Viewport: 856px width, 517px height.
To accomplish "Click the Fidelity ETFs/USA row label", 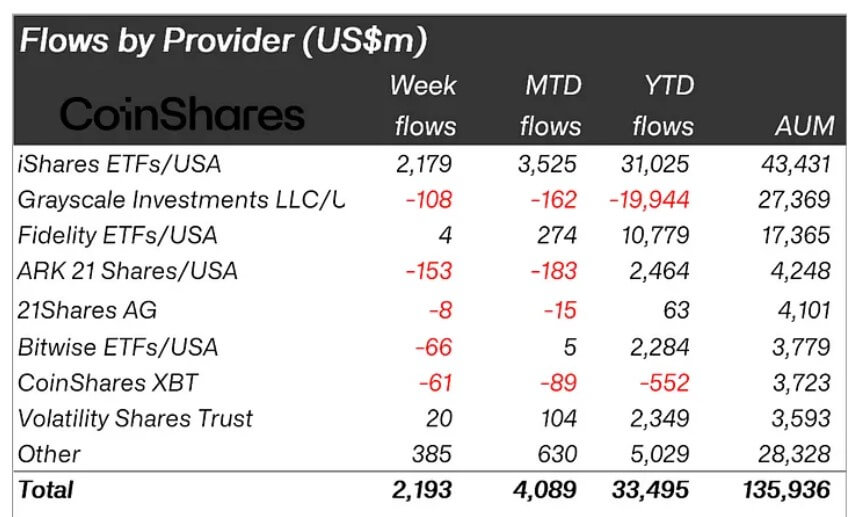I will (x=117, y=235).
